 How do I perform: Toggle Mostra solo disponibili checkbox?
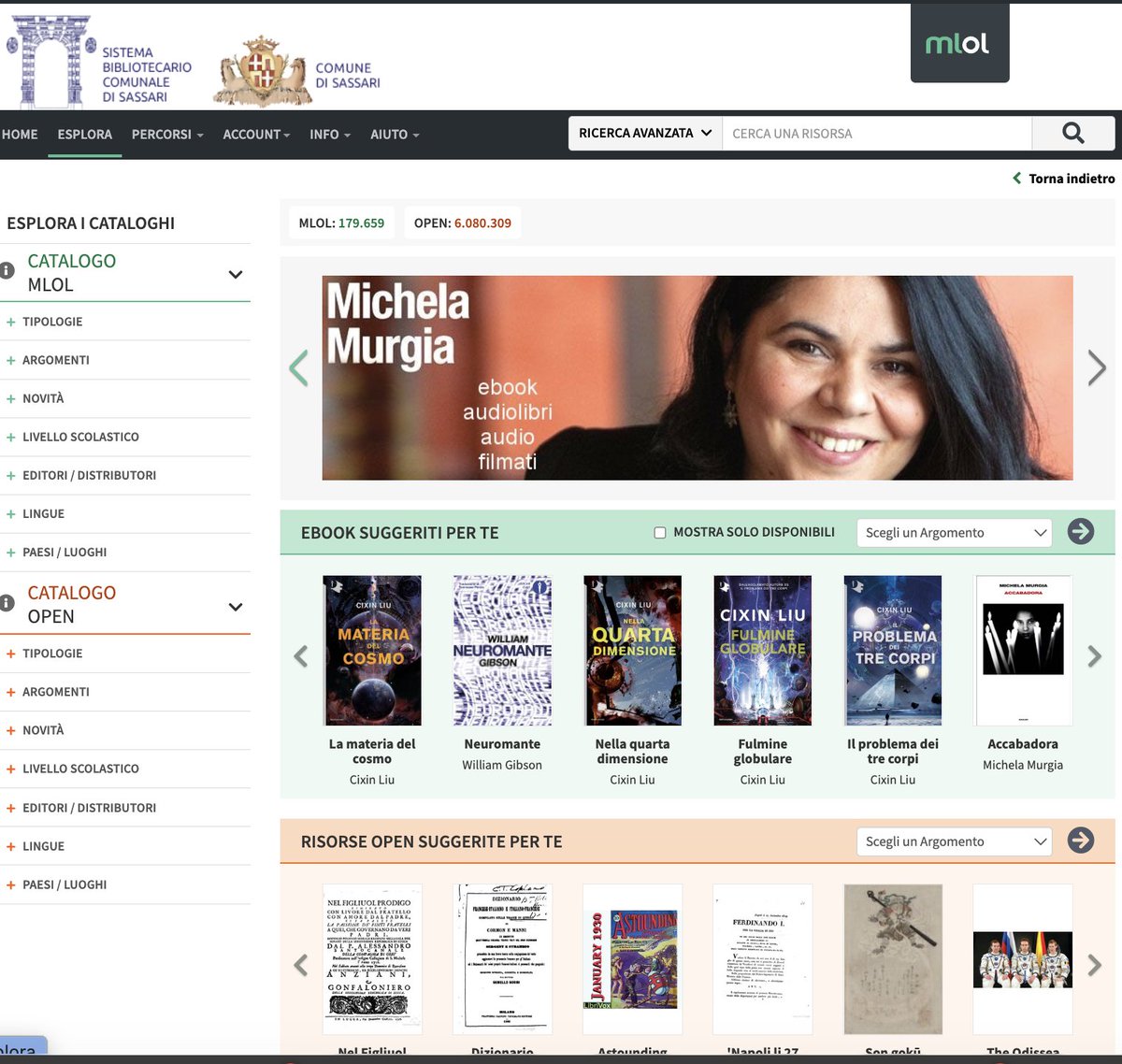[660, 533]
